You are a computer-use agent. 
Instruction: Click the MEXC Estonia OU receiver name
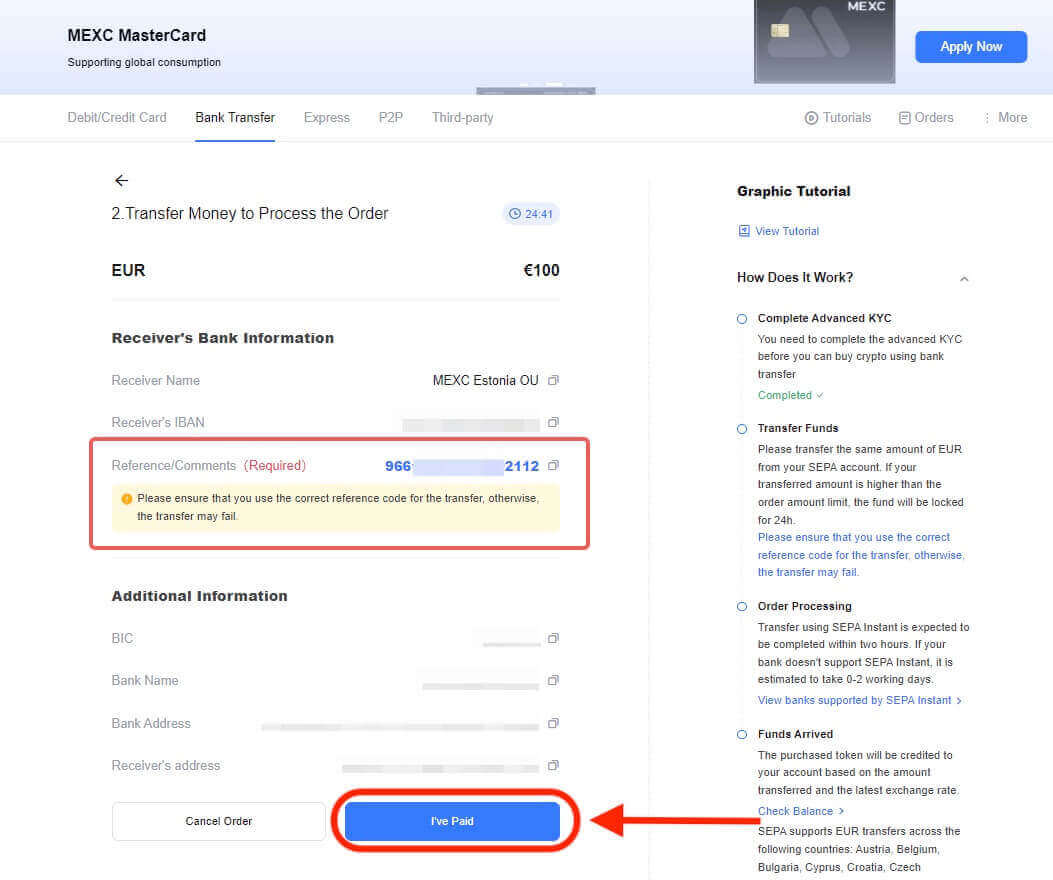486,380
